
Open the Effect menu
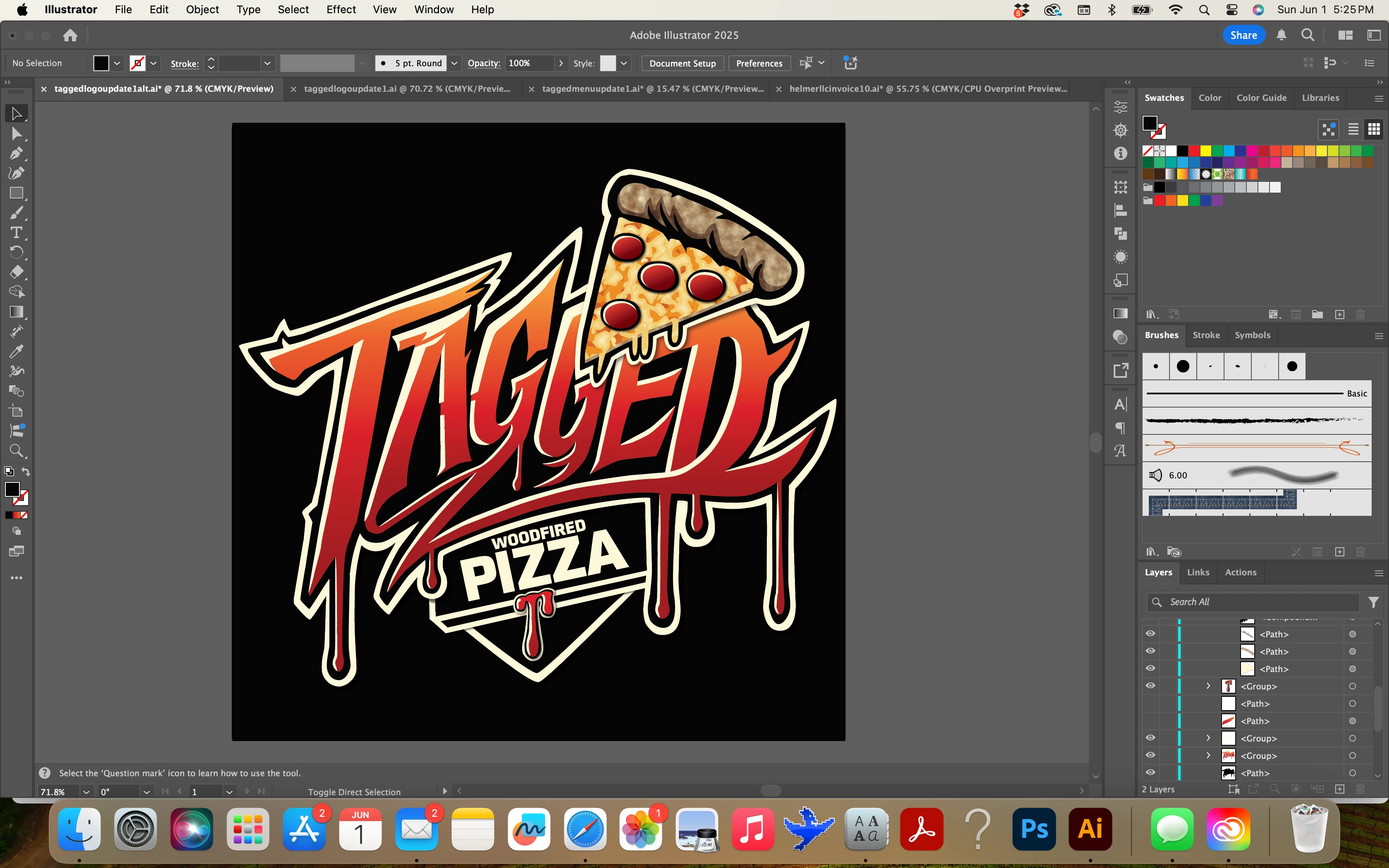pyautogui.click(x=340, y=9)
